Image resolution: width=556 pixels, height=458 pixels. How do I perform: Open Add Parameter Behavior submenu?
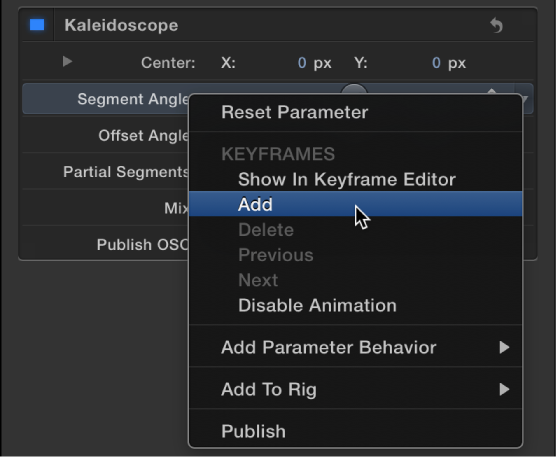355,347
